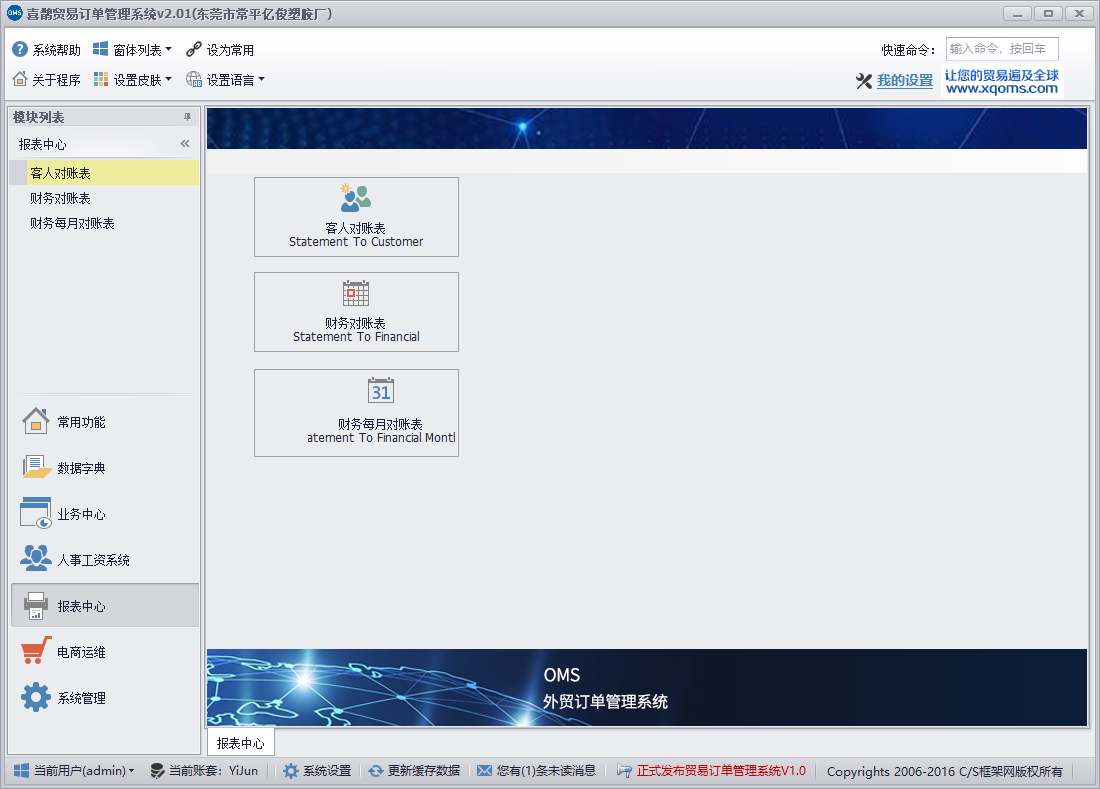Click the 人事工资系统 people icon
This screenshot has width=1100, height=789.
point(36,558)
